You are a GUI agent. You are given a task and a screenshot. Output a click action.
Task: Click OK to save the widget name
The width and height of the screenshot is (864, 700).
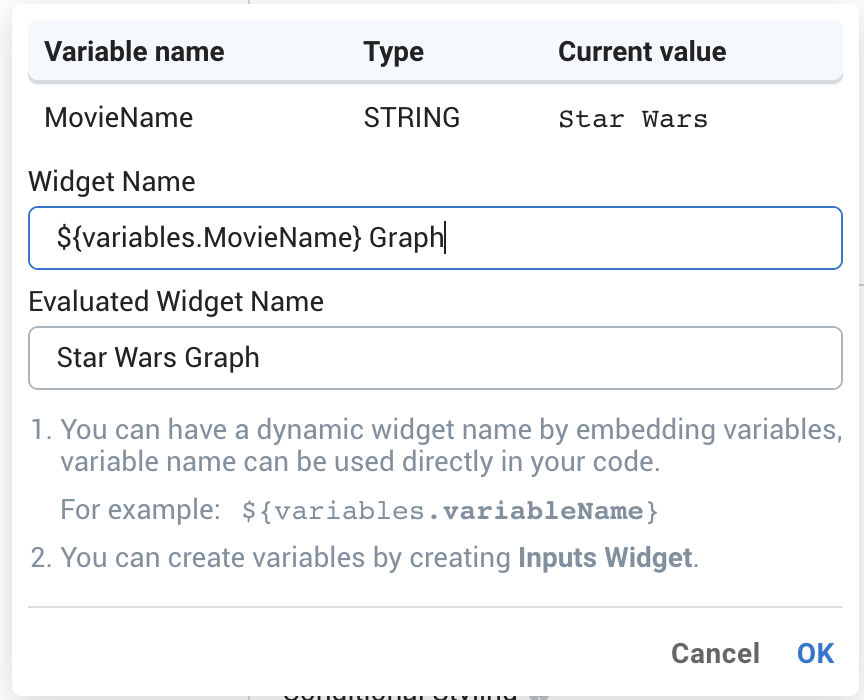point(815,653)
